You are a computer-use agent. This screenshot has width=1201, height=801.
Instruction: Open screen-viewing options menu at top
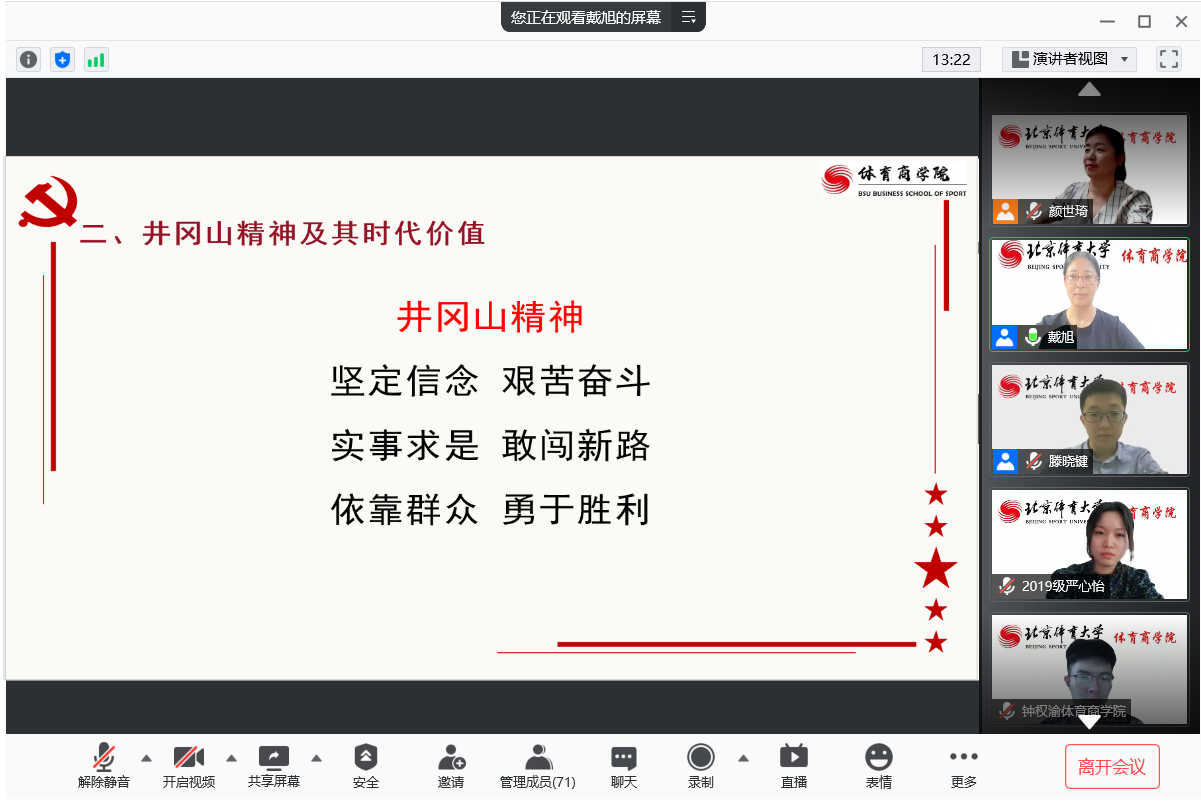(x=688, y=17)
